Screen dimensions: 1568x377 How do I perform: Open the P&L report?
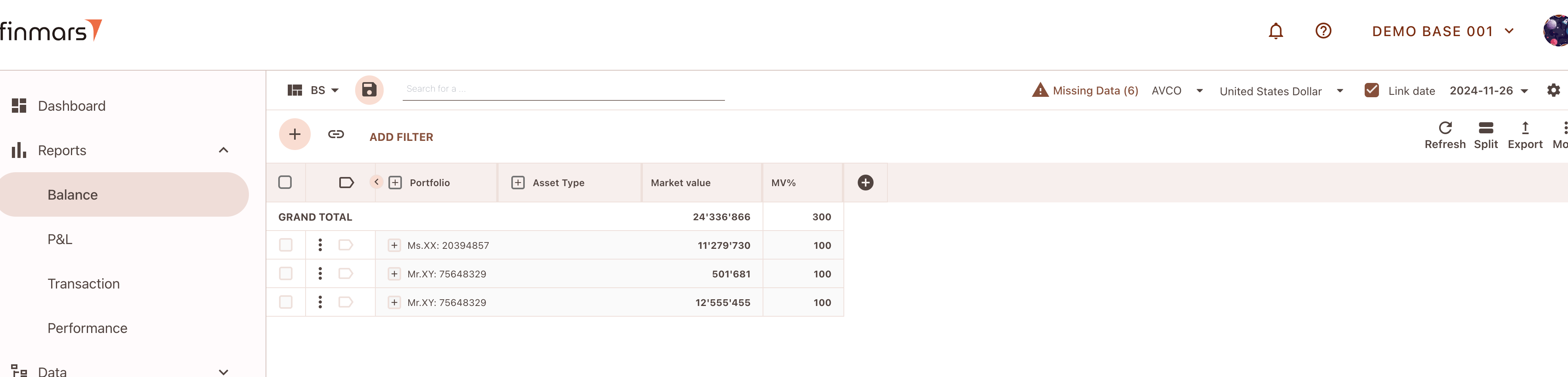[x=59, y=239]
